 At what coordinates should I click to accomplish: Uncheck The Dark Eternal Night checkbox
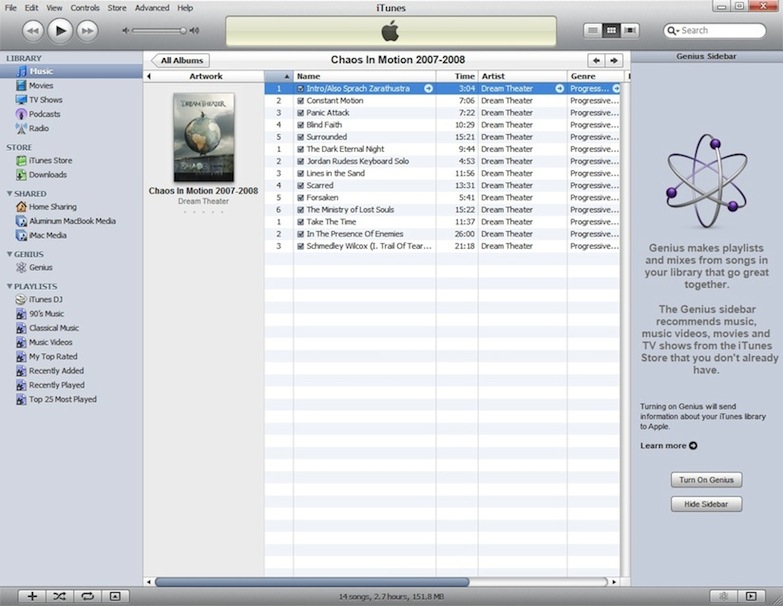click(301, 149)
